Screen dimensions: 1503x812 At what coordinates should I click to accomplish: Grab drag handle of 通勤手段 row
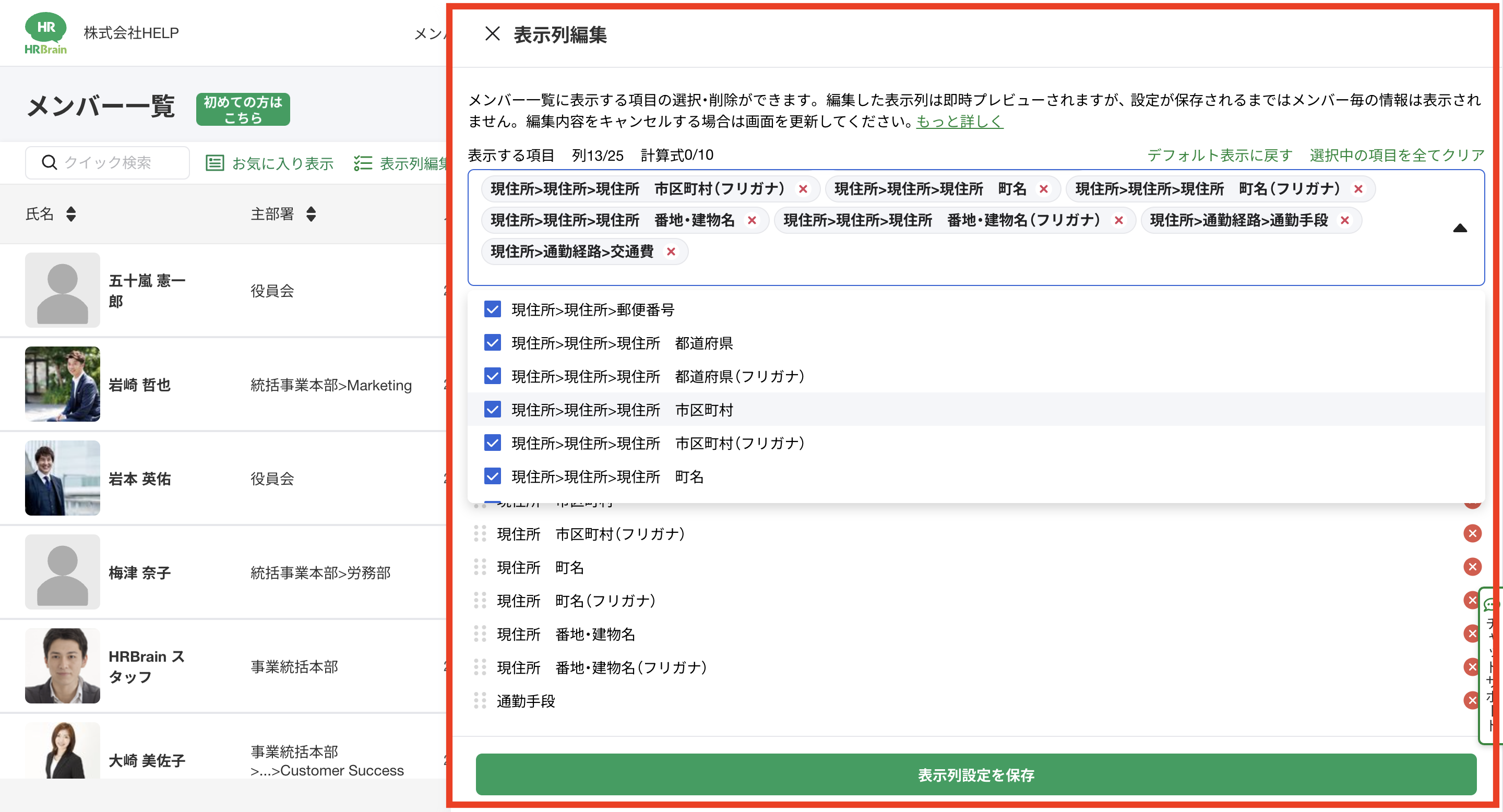pyautogui.click(x=480, y=700)
